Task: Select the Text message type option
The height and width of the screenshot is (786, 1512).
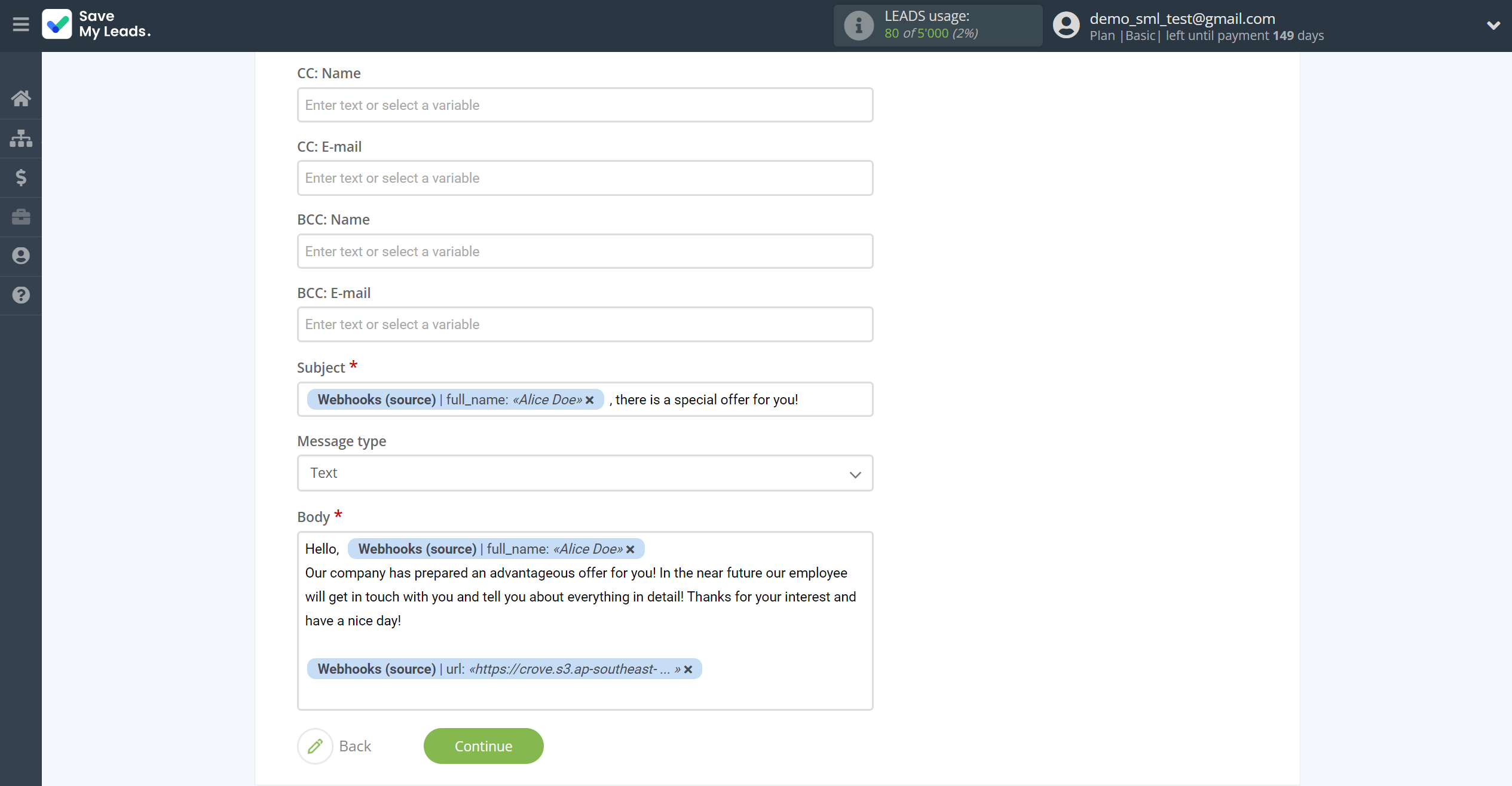Action: coord(585,473)
